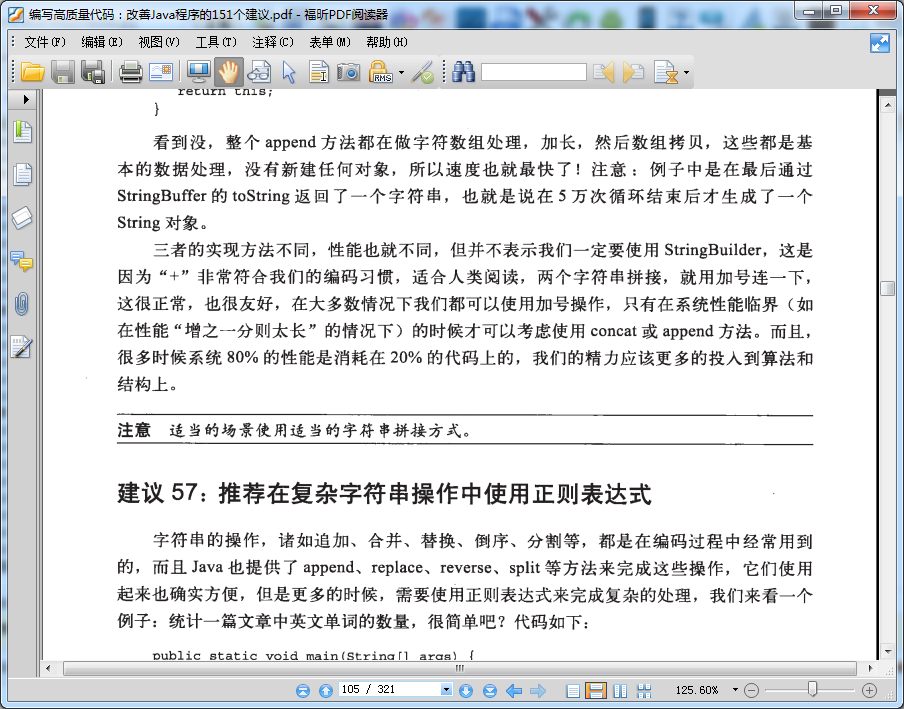Click the zoom slider handle

click(x=812, y=689)
